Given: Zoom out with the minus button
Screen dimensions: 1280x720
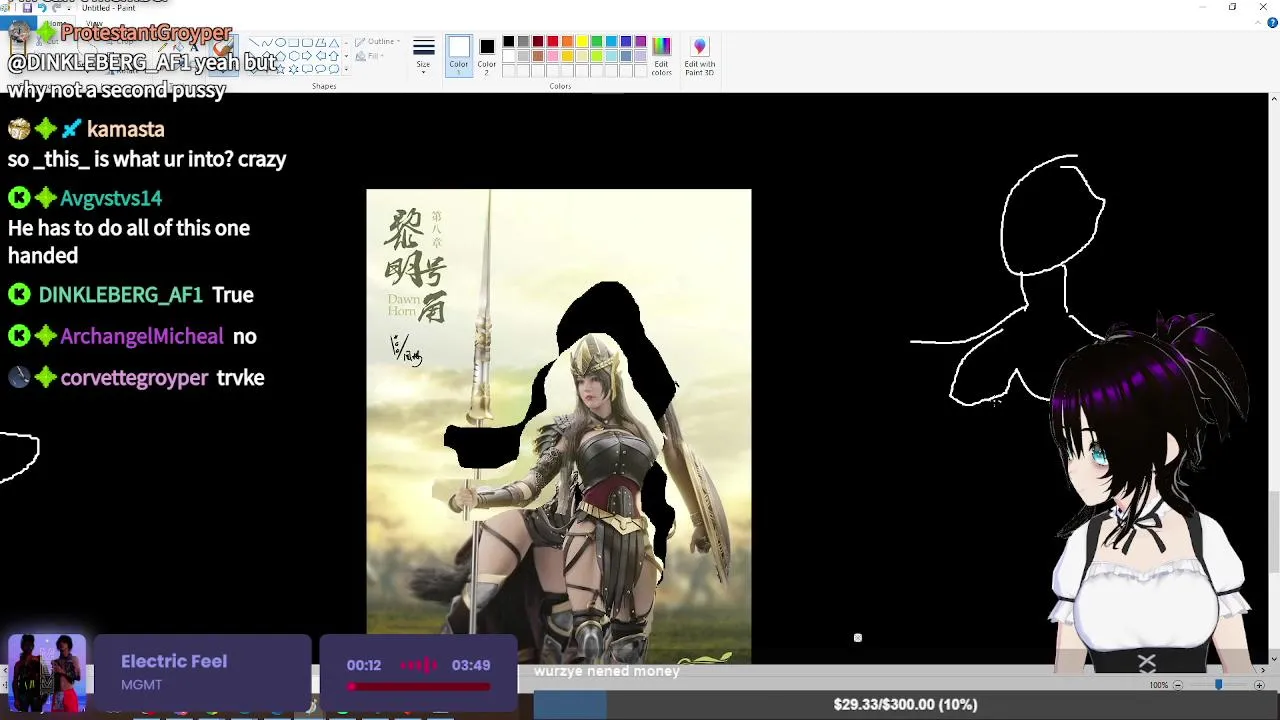Looking at the screenshot, I should coord(1178,685).
